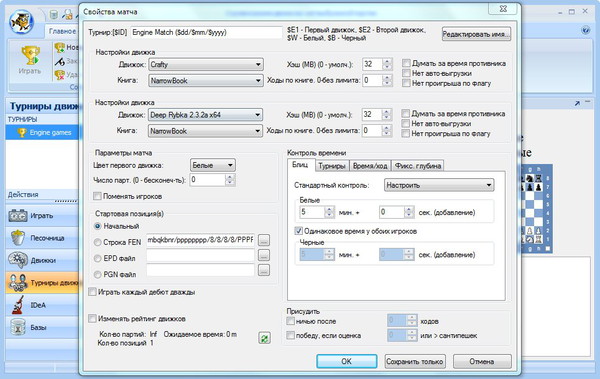Click the Число парт. input field
The image size is (600, 379).
tap(208, 180)
